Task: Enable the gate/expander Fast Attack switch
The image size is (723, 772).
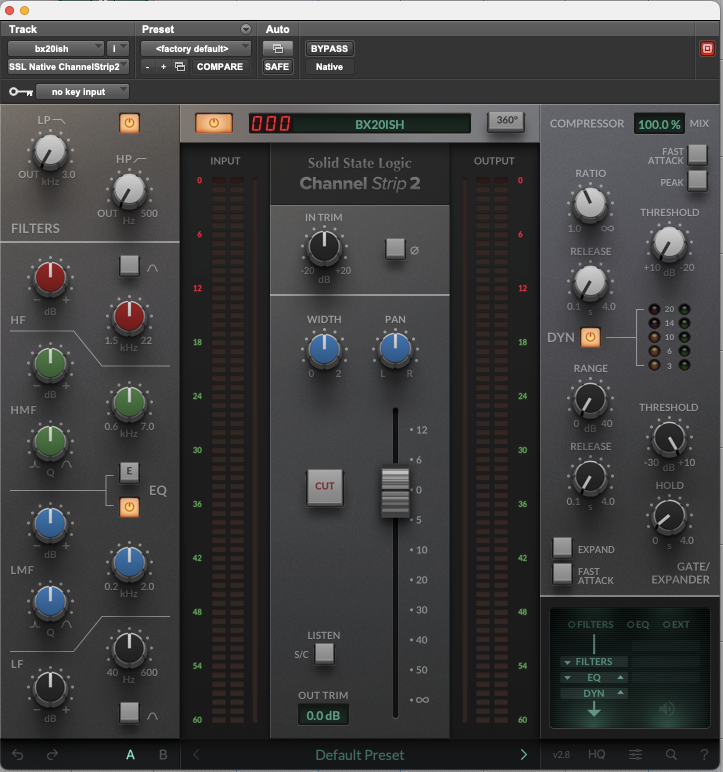Action: pyautogui.click(x=562, y=573)
